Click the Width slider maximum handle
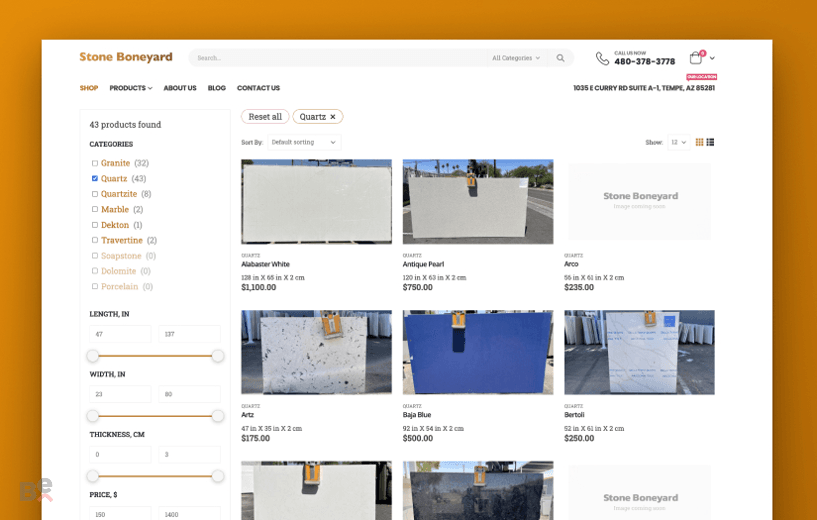The image size is (817, 520). (x=218, y=416)
